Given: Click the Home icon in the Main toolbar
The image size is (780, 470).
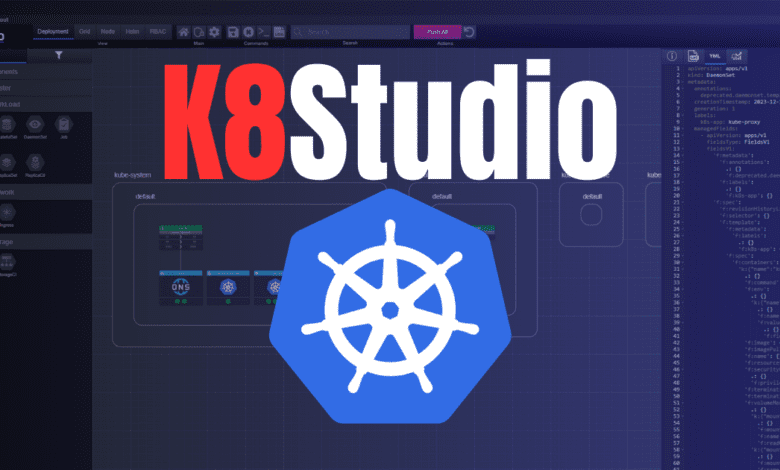Looking at the screenshot, I should [x=184, y=32].
